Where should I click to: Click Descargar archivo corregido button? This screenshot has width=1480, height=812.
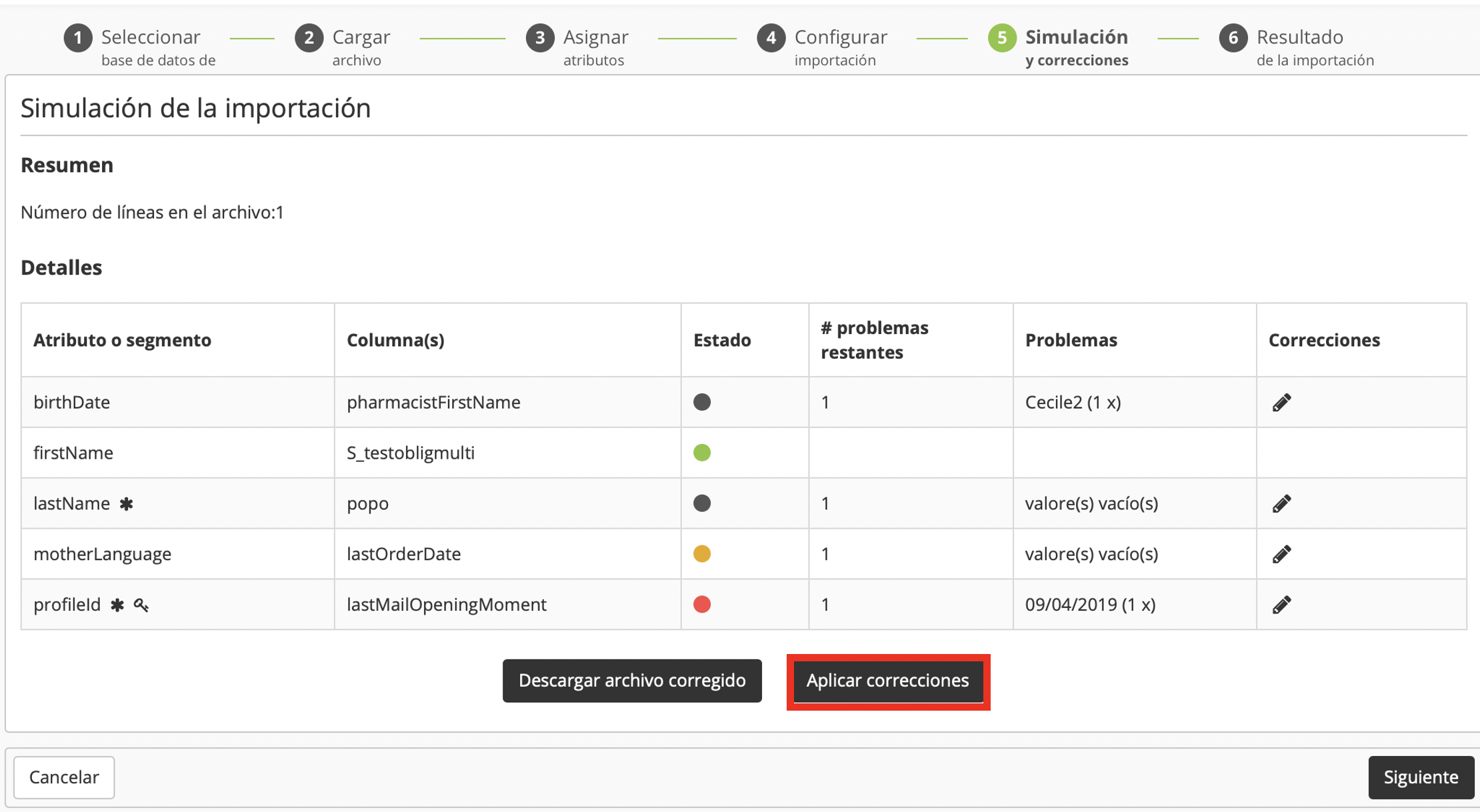click(632, 681)
